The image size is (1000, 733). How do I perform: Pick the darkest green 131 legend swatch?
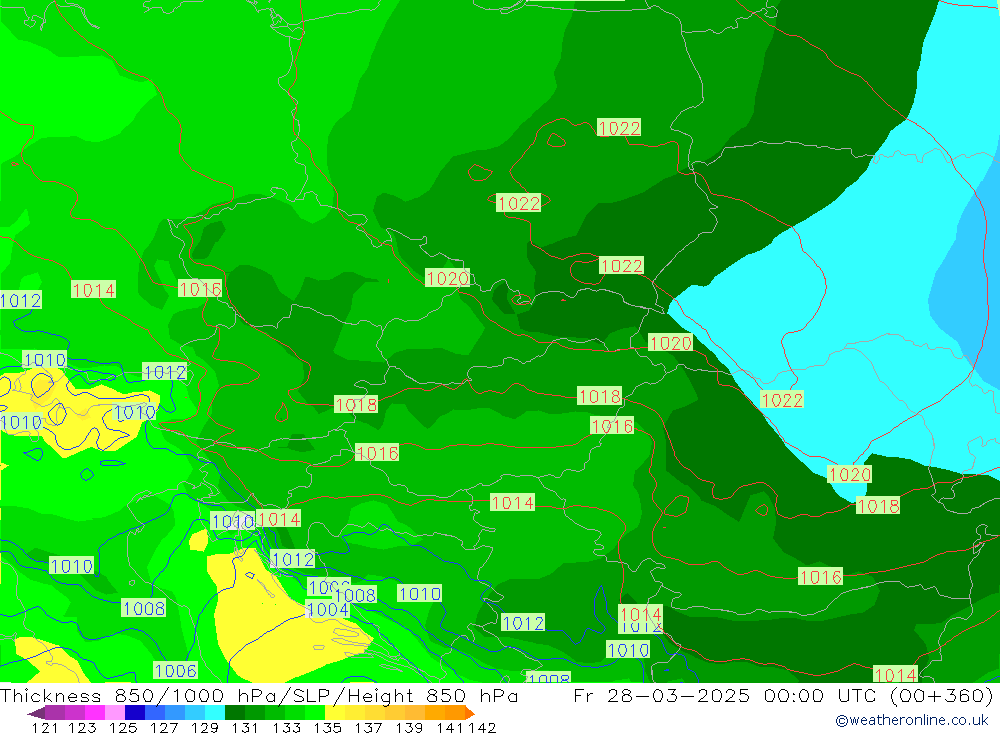coord(235,713)
